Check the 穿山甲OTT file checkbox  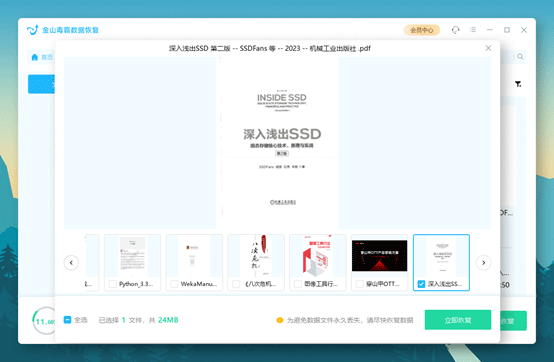coord(360,284)
